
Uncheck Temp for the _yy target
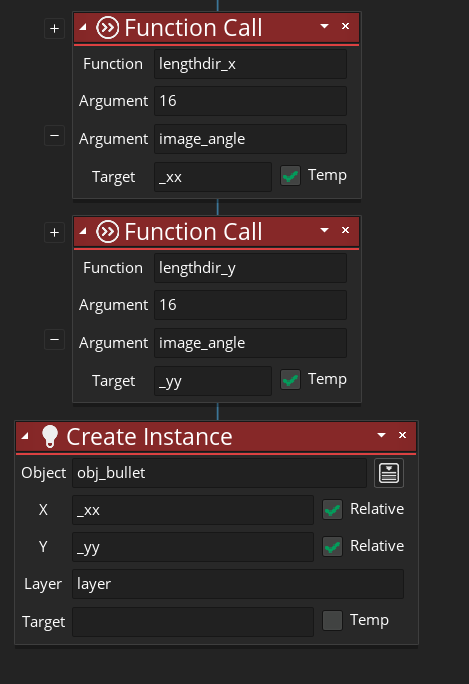[290, 380]
